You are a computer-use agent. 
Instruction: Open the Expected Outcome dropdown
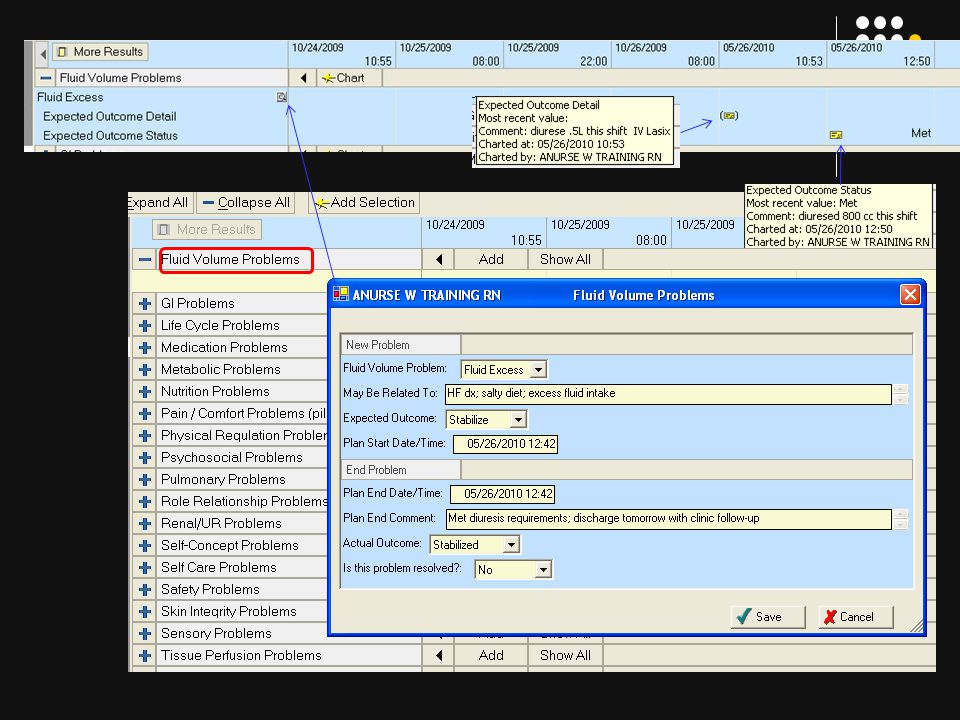click(x=518, y=419)
